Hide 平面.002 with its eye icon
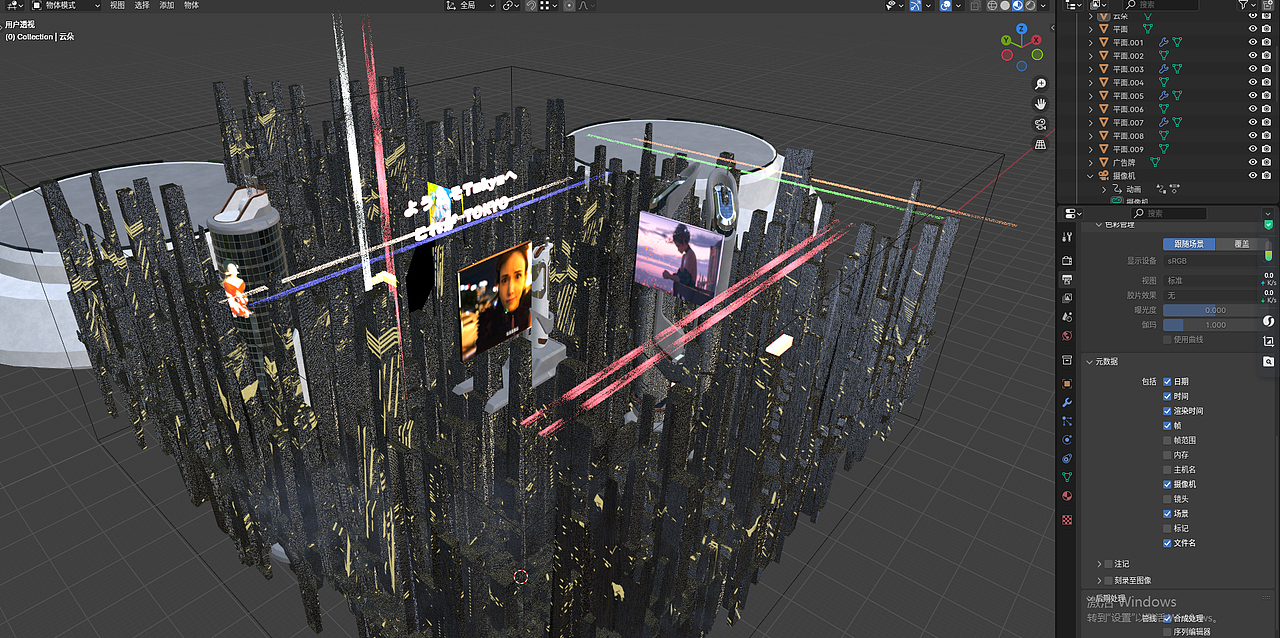The height and width of the screenshot is (638, 1280). click(x=1252, y=55)
